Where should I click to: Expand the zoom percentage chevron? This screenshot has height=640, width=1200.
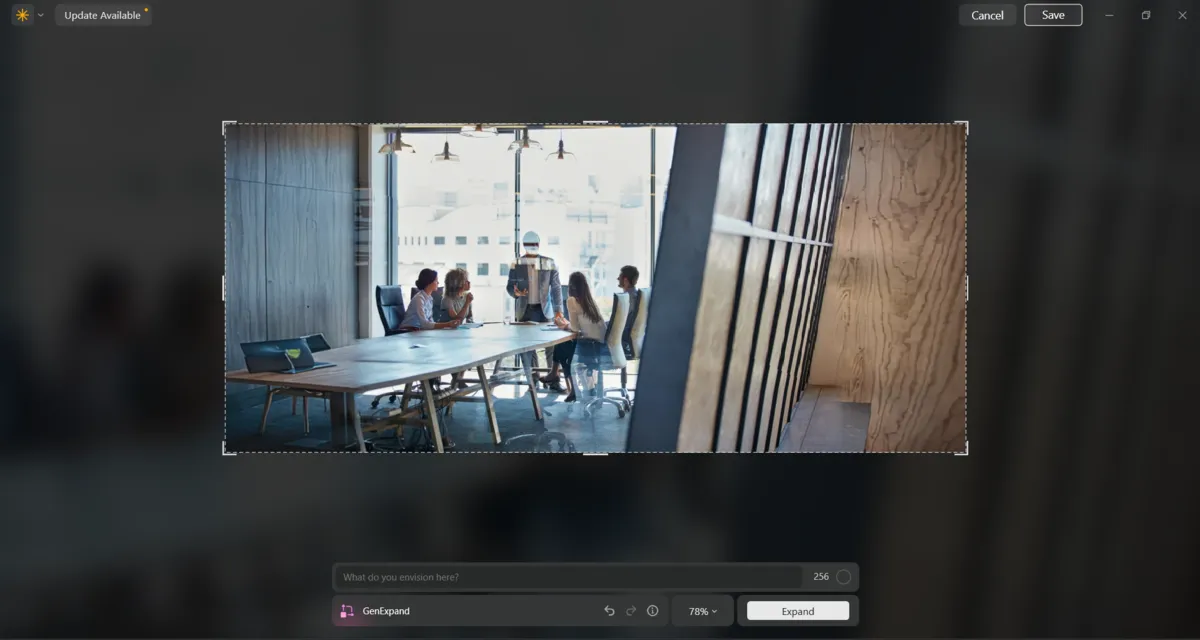click(713, 610)
